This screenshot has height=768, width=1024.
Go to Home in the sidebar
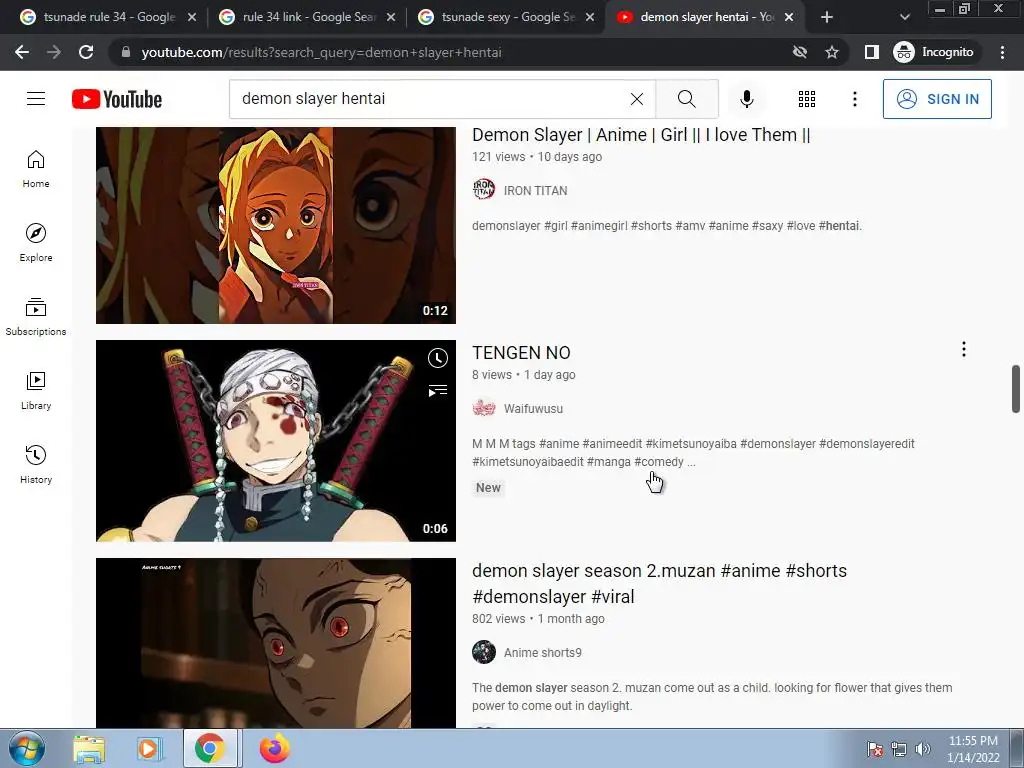pos(36,169)
